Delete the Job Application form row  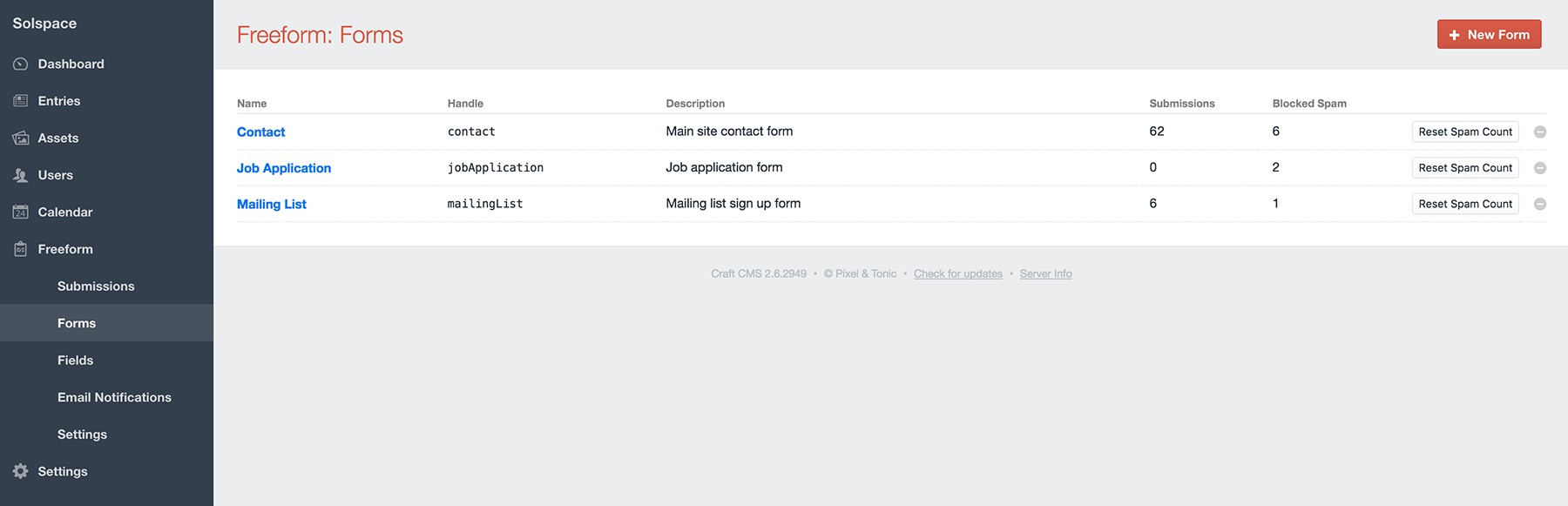[1540, 168]
